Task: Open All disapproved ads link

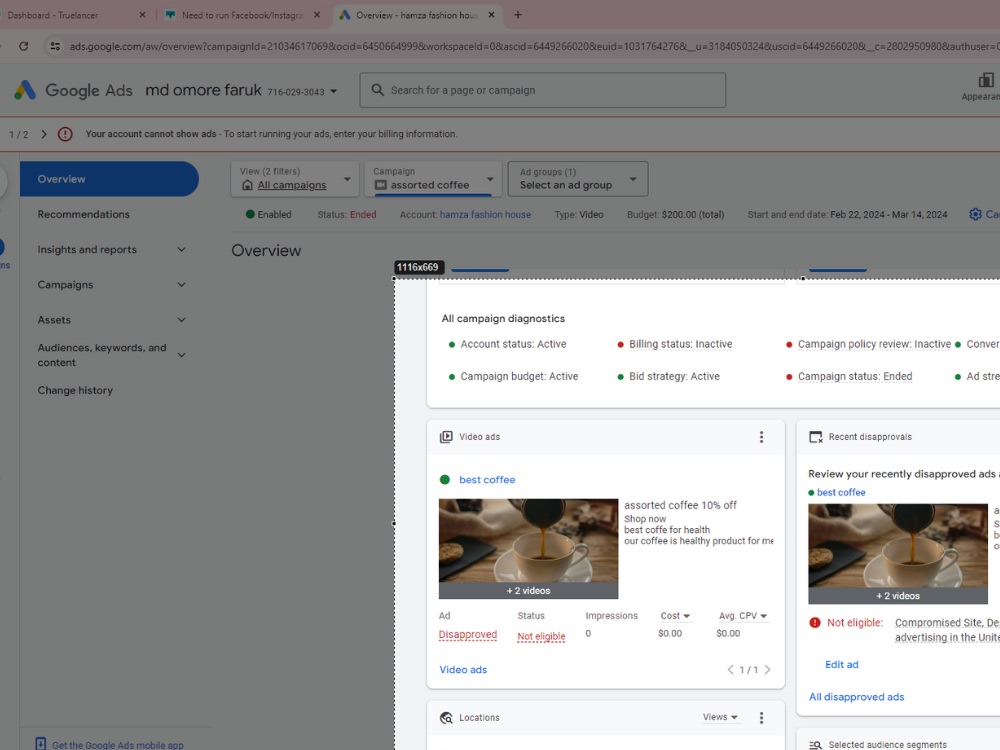Action: (x=857, y=697)
